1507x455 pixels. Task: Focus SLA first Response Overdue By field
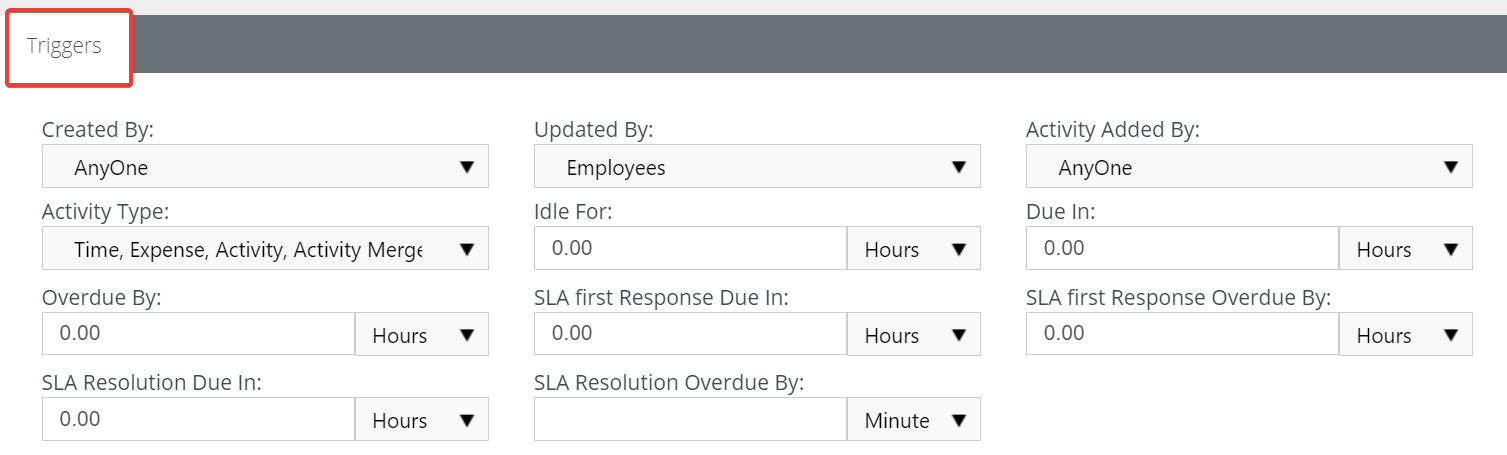tap(1182, 334)
